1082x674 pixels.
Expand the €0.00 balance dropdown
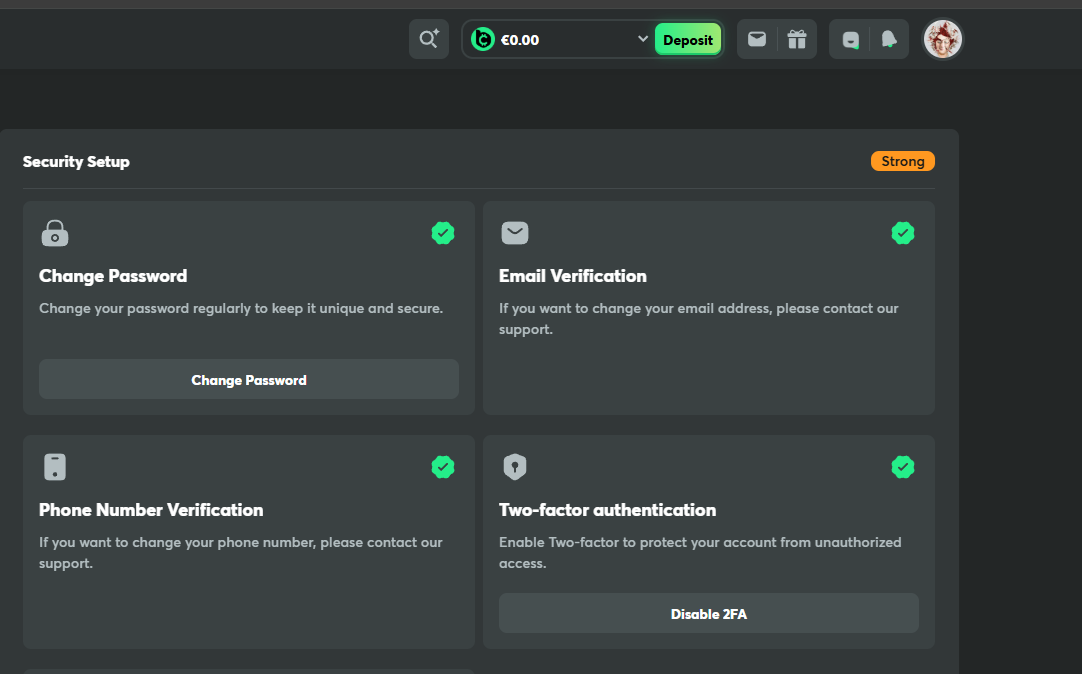(642, 39)
